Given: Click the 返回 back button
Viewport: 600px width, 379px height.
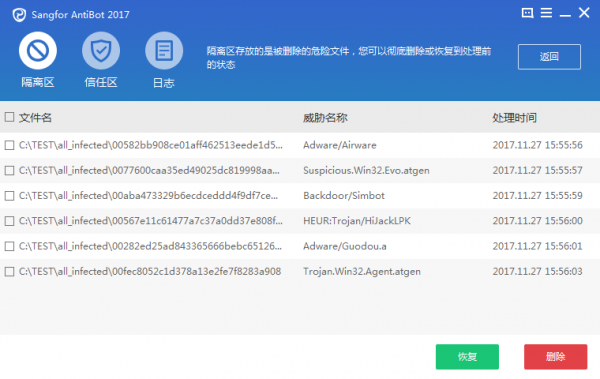Looking at the screenshot, I should [x=549, y=57].
